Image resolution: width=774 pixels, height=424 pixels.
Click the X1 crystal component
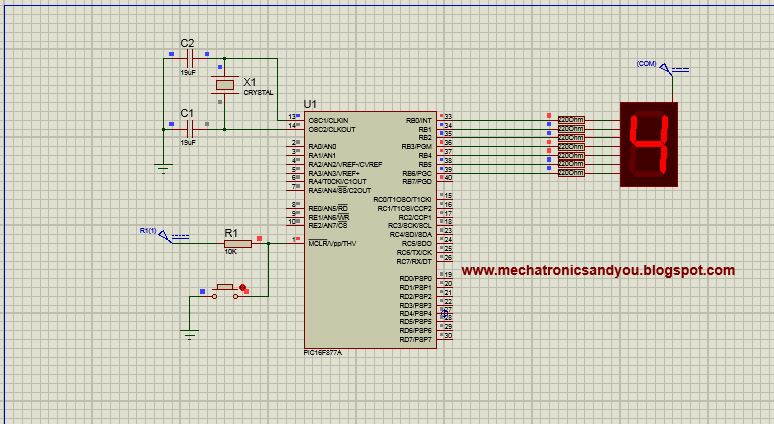click(x=225, y=85)
